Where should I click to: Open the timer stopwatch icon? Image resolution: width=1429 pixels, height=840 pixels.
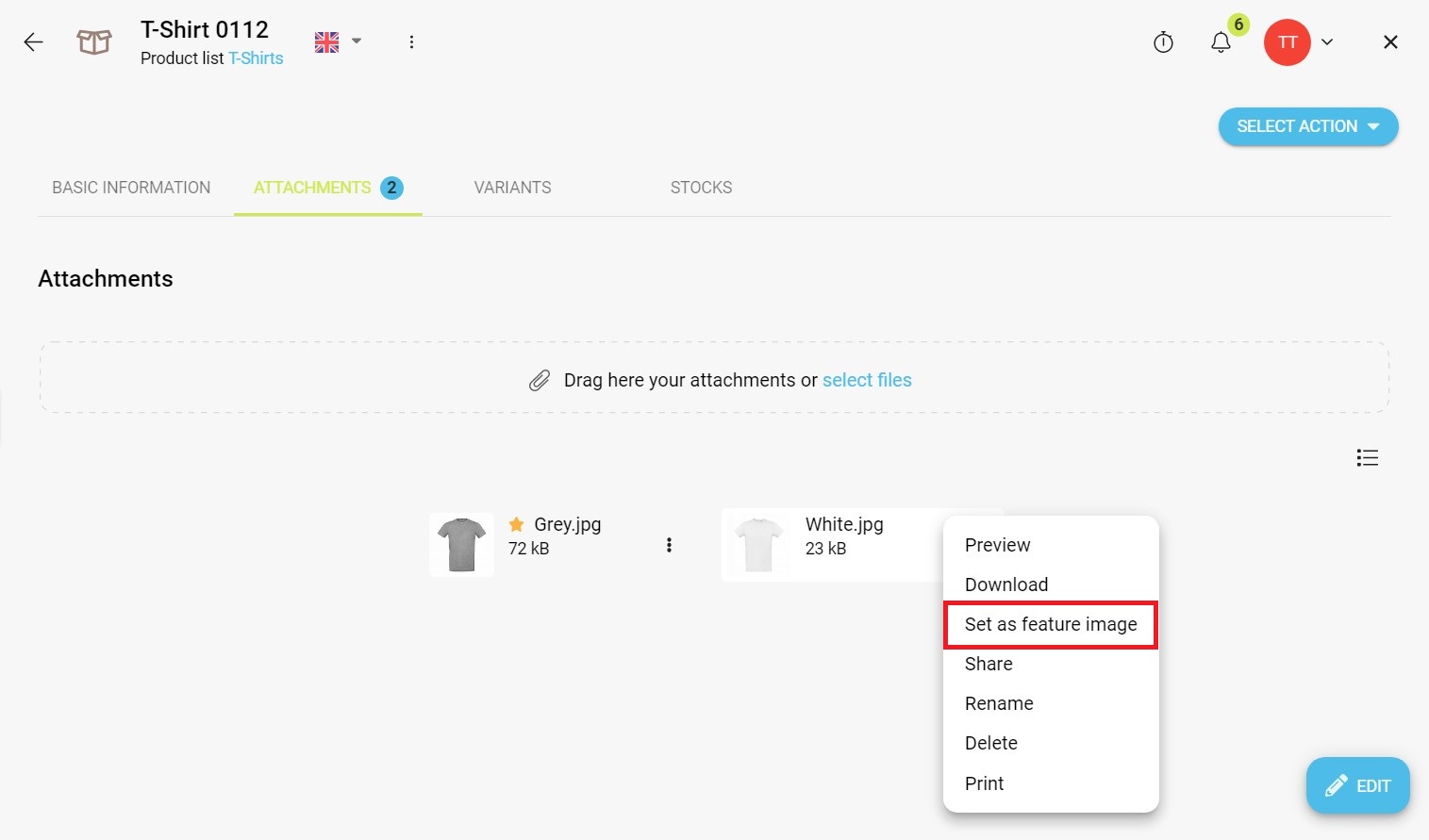coord(1163,41)
